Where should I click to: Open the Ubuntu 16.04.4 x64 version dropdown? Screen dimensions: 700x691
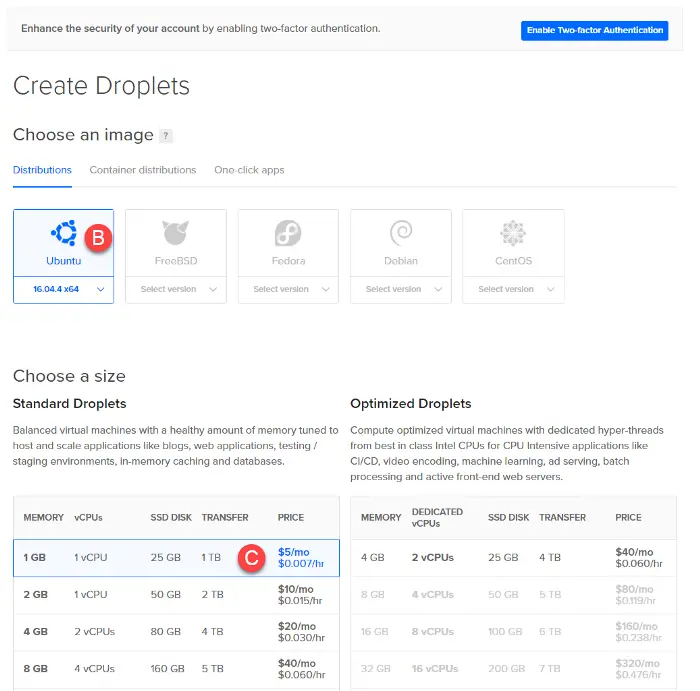[x=64, y=289]
